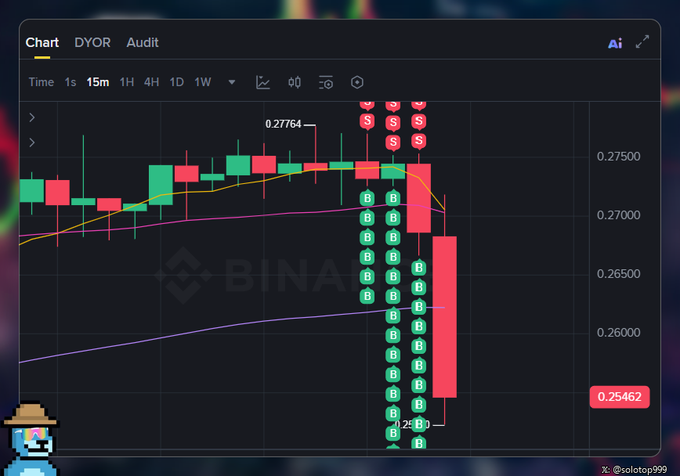Open the indicators chart icon
680x476 pixels.
tap(263, 82)
